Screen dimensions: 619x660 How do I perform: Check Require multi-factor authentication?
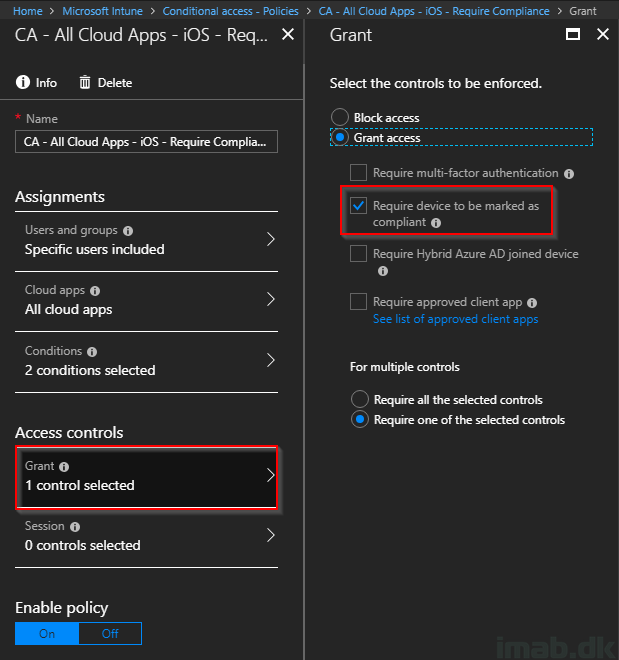358,173
